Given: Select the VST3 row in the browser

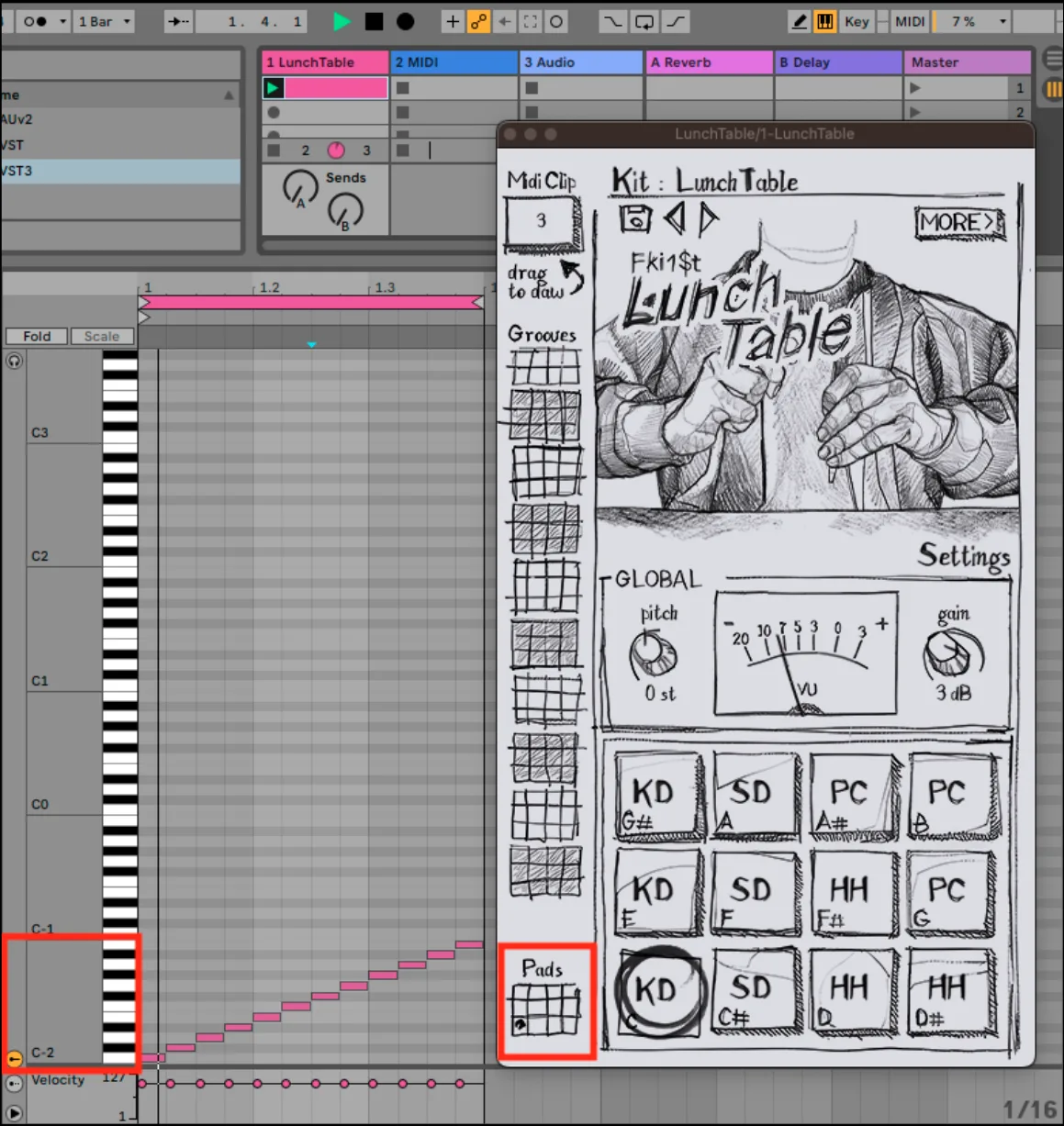Looking at the screenshot, I should pos(120,171).
